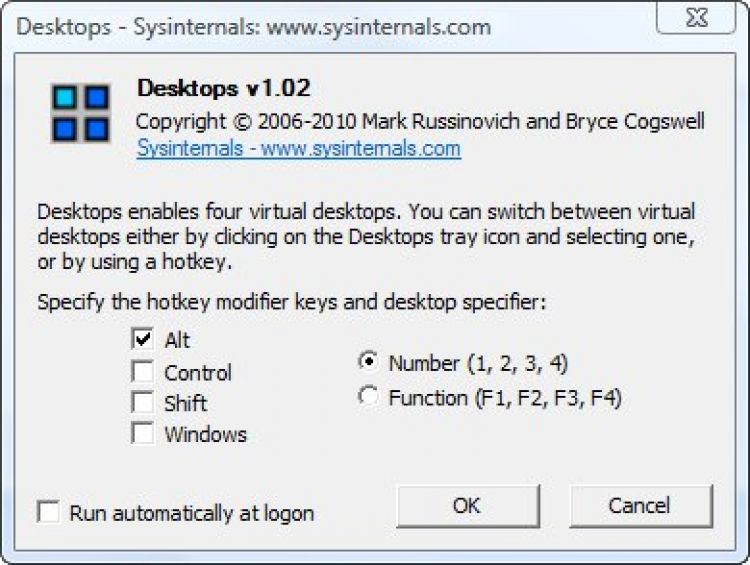
Task: Choose Function (F1, F2, F3, F4) radio button
Action: [368, 397]
